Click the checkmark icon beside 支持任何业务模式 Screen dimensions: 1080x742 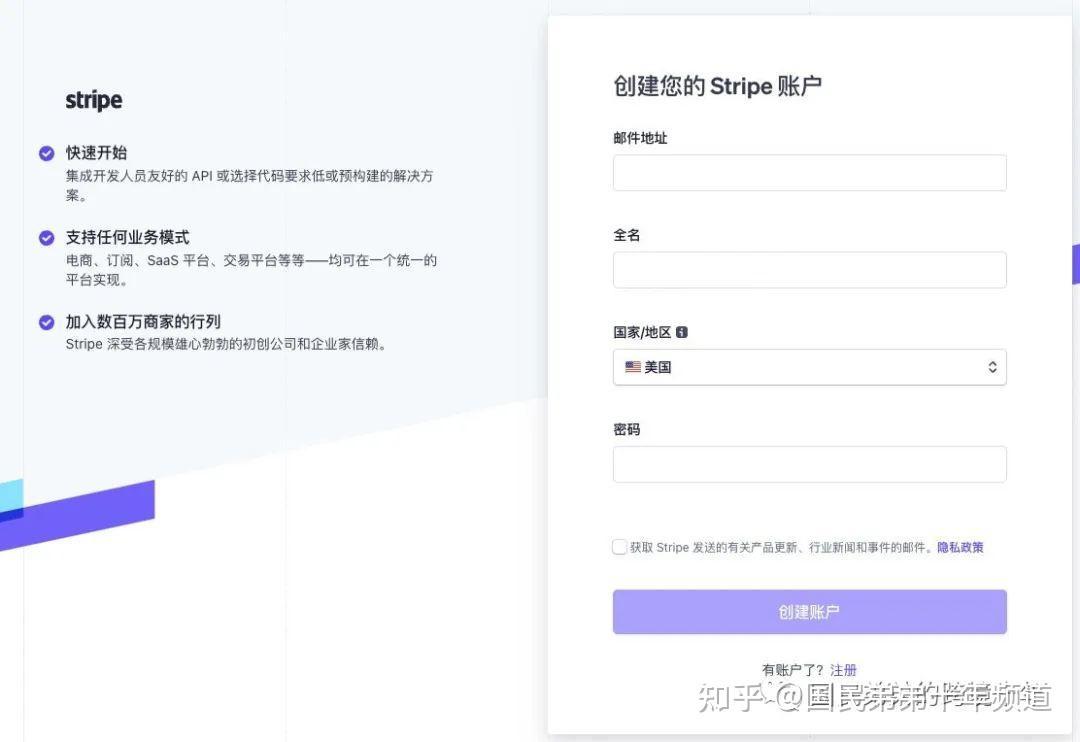click(46, 237)
